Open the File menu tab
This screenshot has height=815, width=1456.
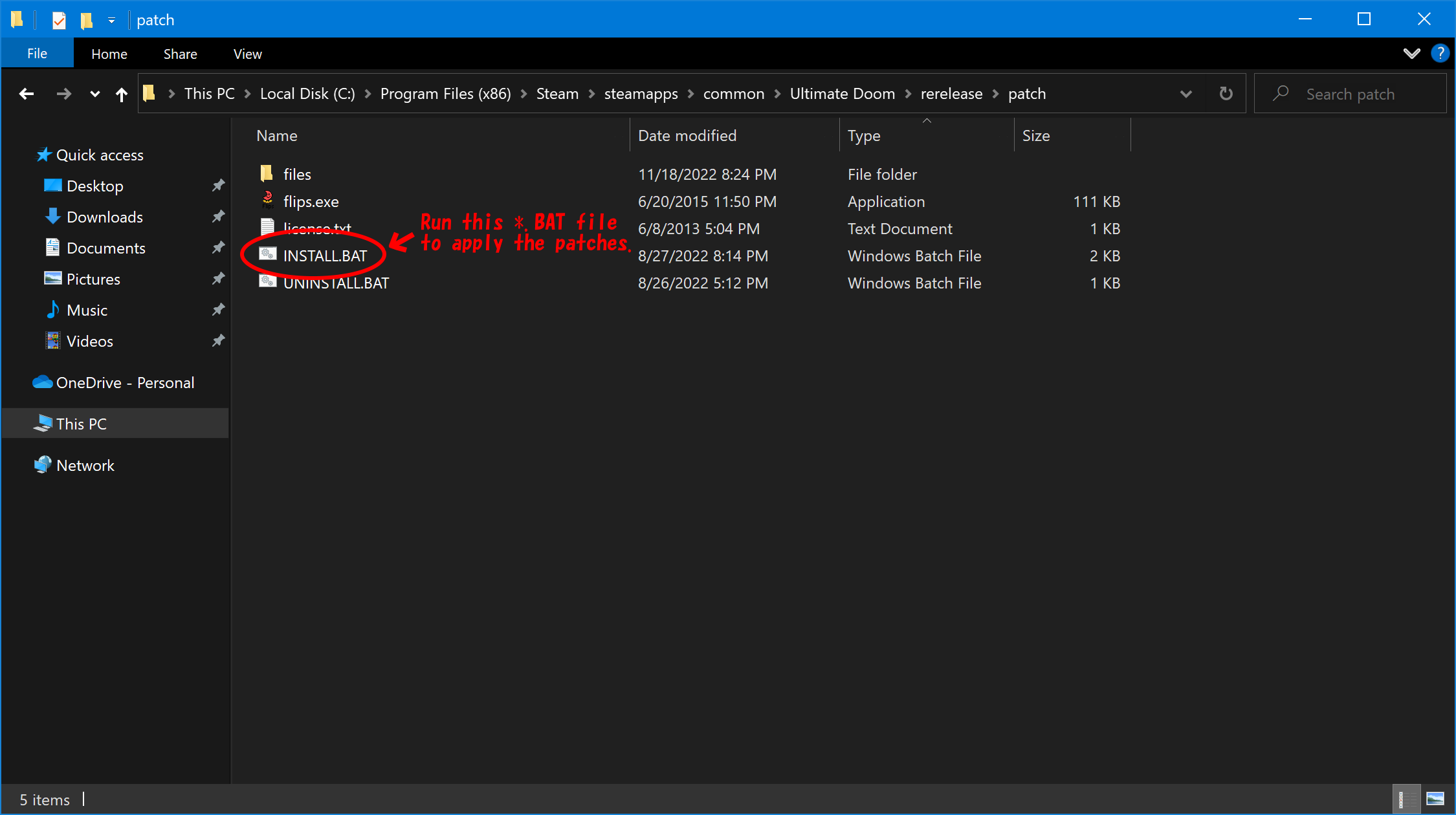pyautogui.click(x=37, y=54)
